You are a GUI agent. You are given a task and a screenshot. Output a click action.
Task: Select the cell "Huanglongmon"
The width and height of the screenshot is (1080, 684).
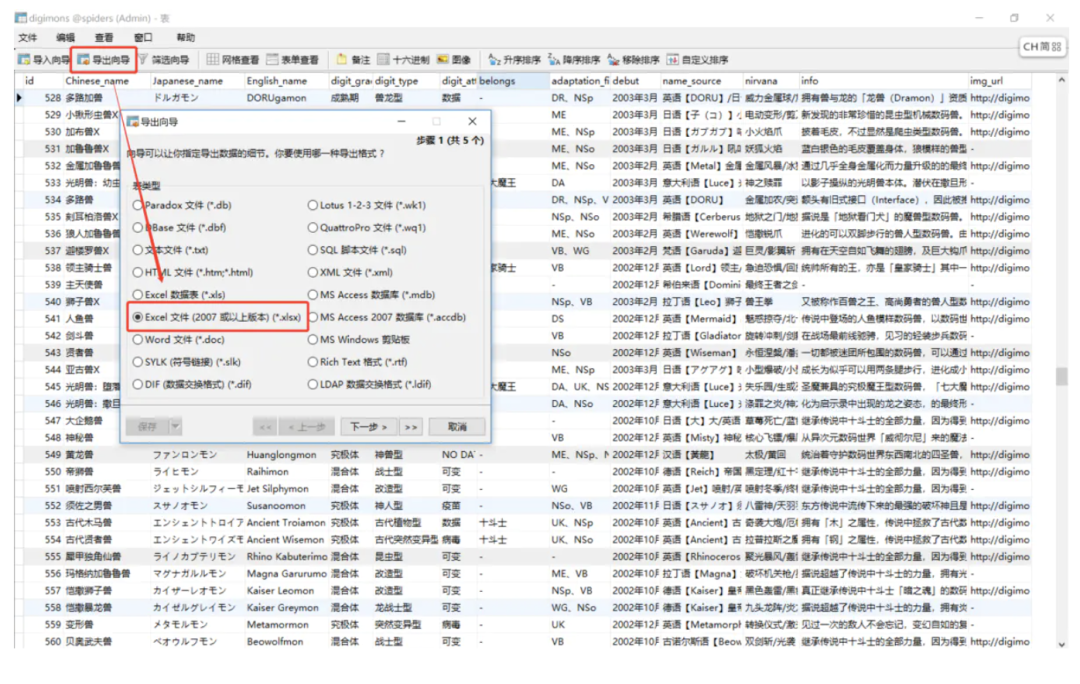coord(286,455)
